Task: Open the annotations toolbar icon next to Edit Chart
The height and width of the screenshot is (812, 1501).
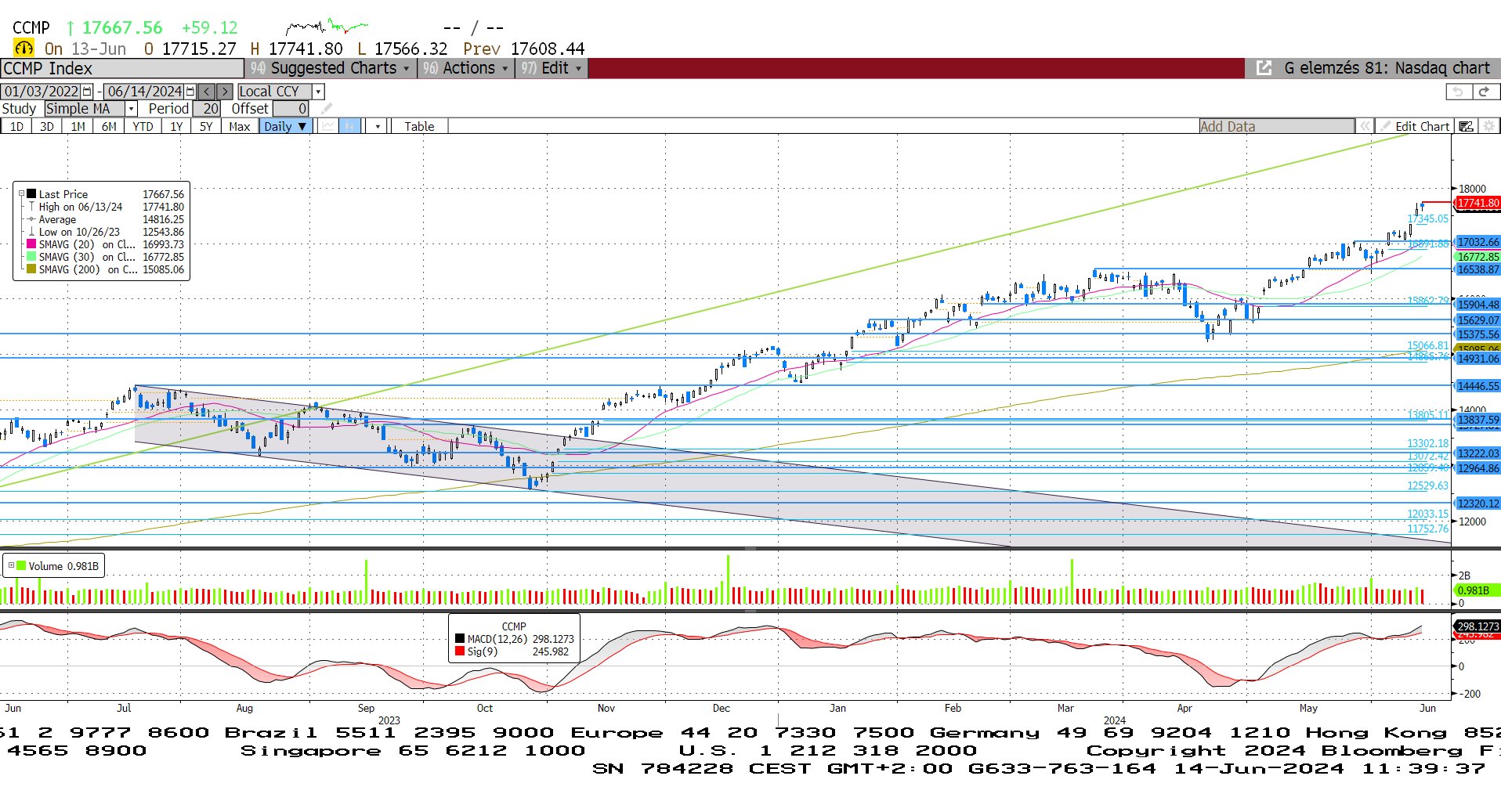Action: (x=1466, y=126)
